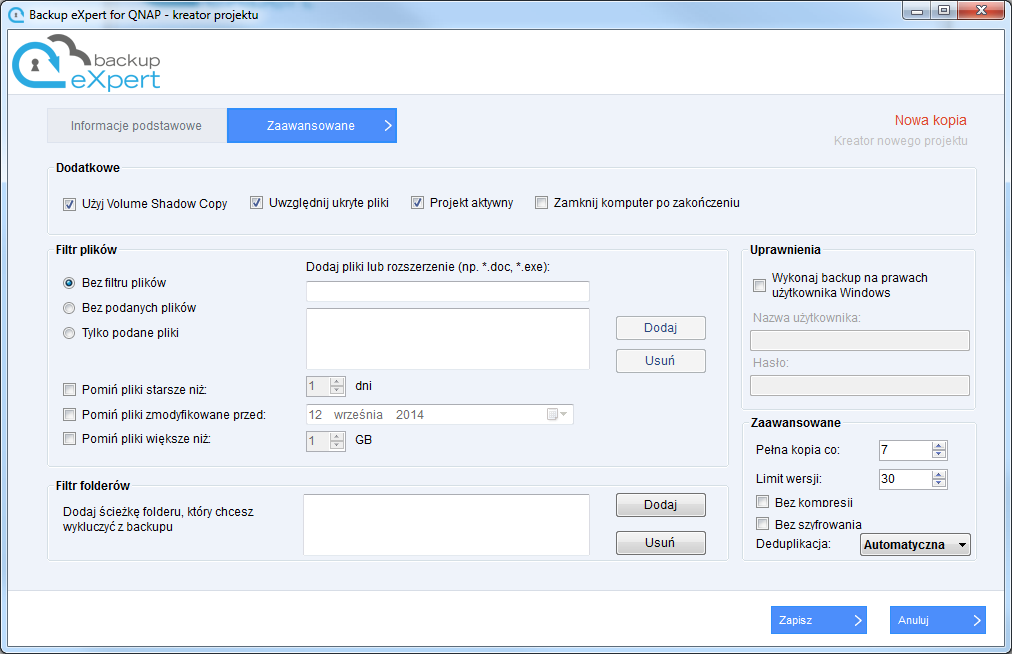
Task: Focus the Nazwa użytkownika field
Action: [x=860, y=340]
